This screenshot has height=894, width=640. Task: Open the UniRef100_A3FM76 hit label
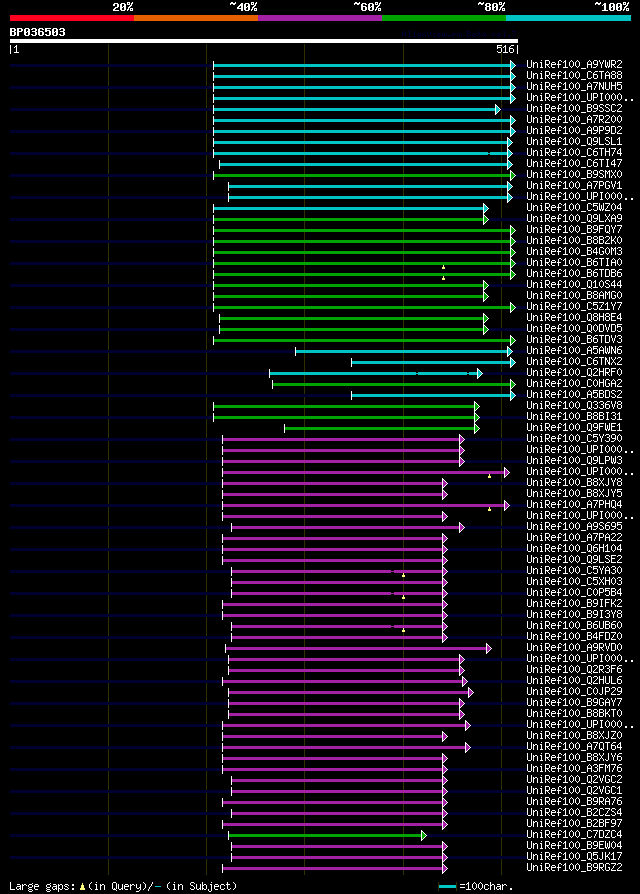(574, 769)
